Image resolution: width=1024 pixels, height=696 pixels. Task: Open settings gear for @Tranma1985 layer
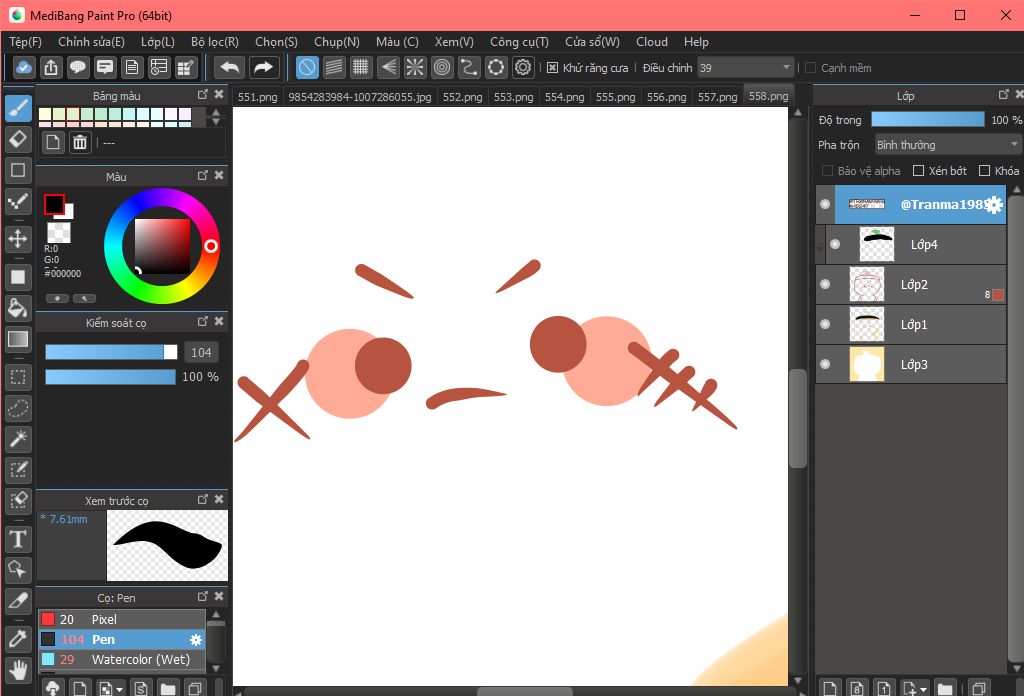993,205
